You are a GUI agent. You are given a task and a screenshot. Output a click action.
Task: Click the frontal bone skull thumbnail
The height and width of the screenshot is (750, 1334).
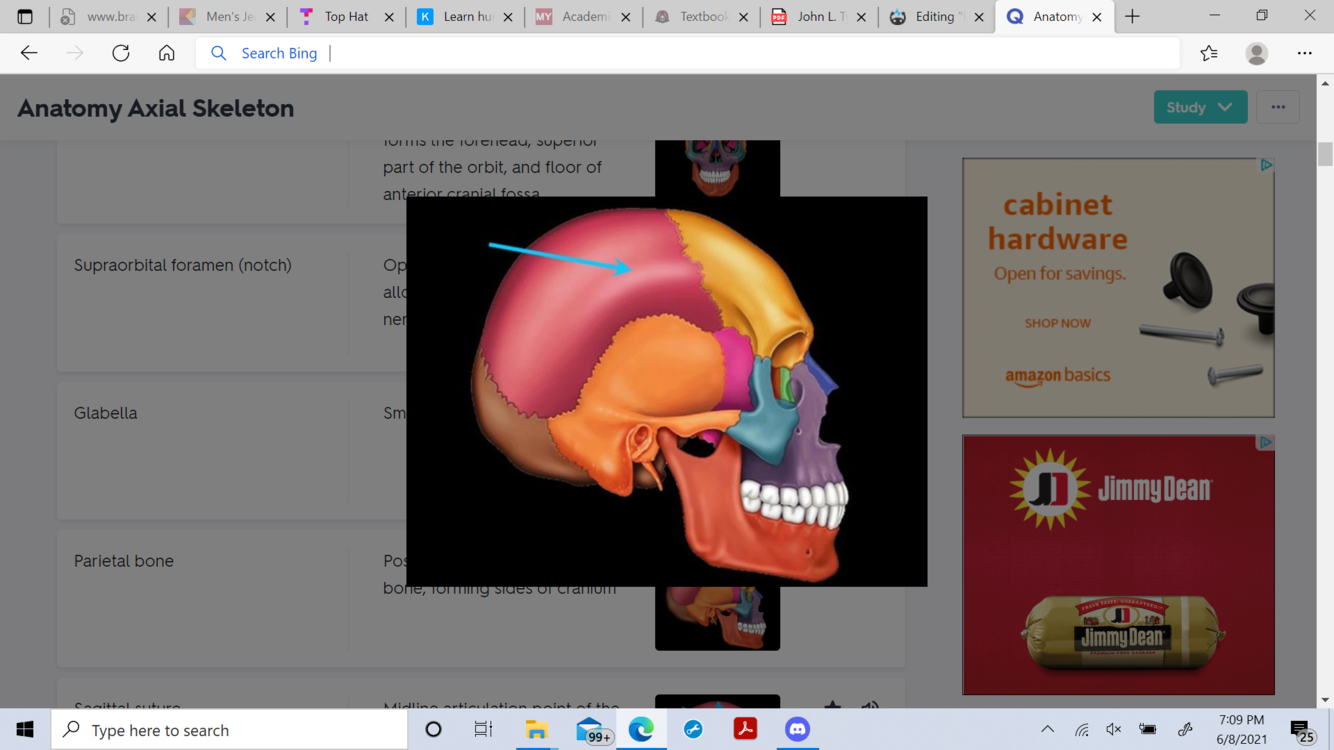(717, 168)
